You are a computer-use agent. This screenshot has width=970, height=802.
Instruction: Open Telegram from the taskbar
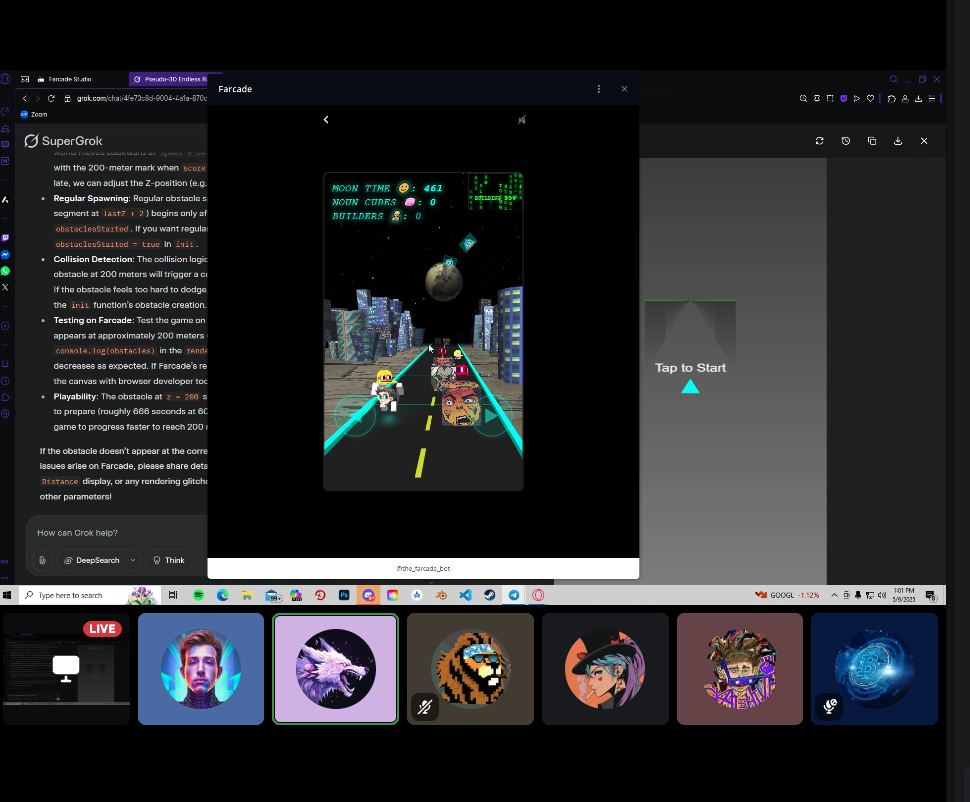coord(514,595)
